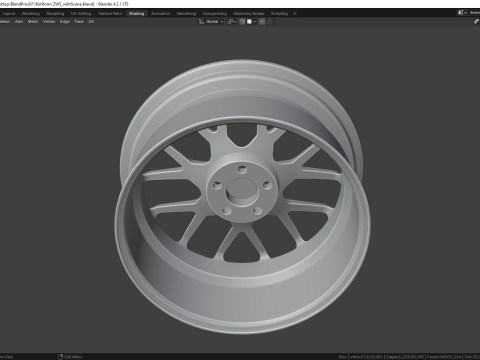Switch to the Animation workspace tab
Image resolution: width=480 pixels, height=360 pixels.
(160, 14)
